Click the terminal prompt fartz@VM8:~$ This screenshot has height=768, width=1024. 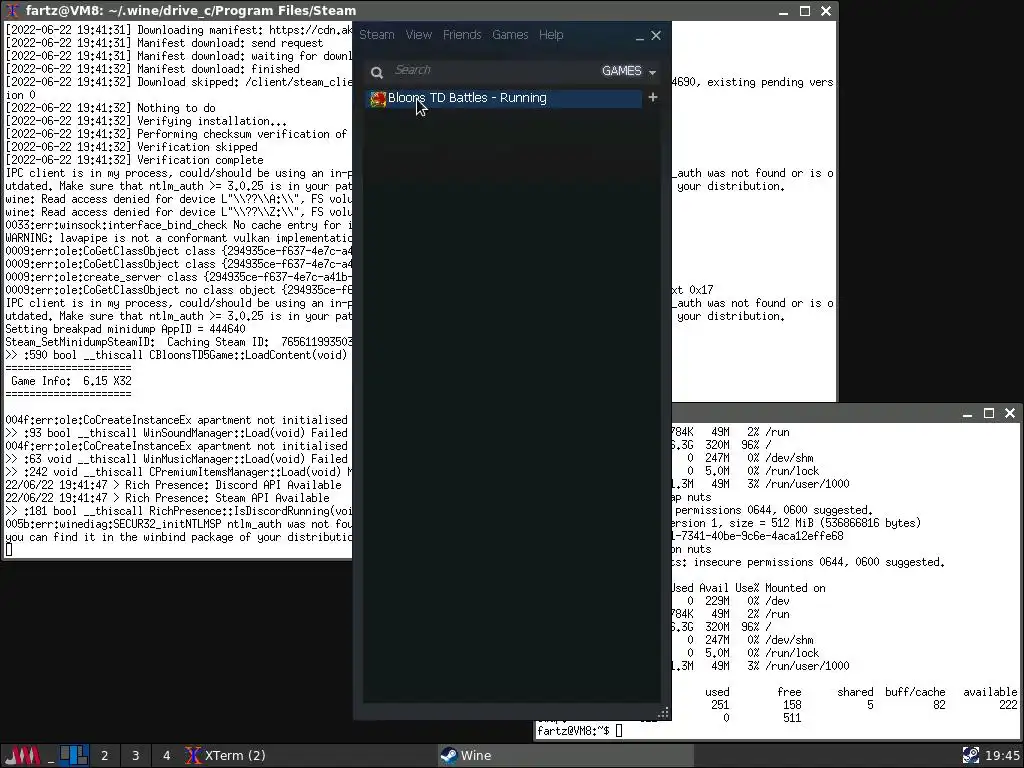click(574, 731)
